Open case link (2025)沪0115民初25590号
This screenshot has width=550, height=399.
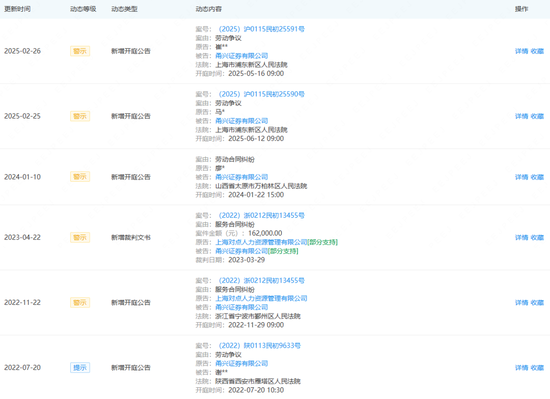[261, 94]
